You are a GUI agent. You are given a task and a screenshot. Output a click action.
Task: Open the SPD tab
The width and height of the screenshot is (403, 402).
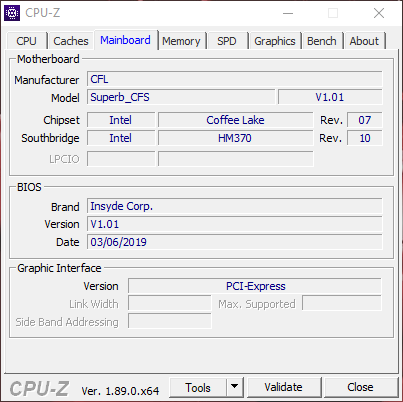click(227, 41)
